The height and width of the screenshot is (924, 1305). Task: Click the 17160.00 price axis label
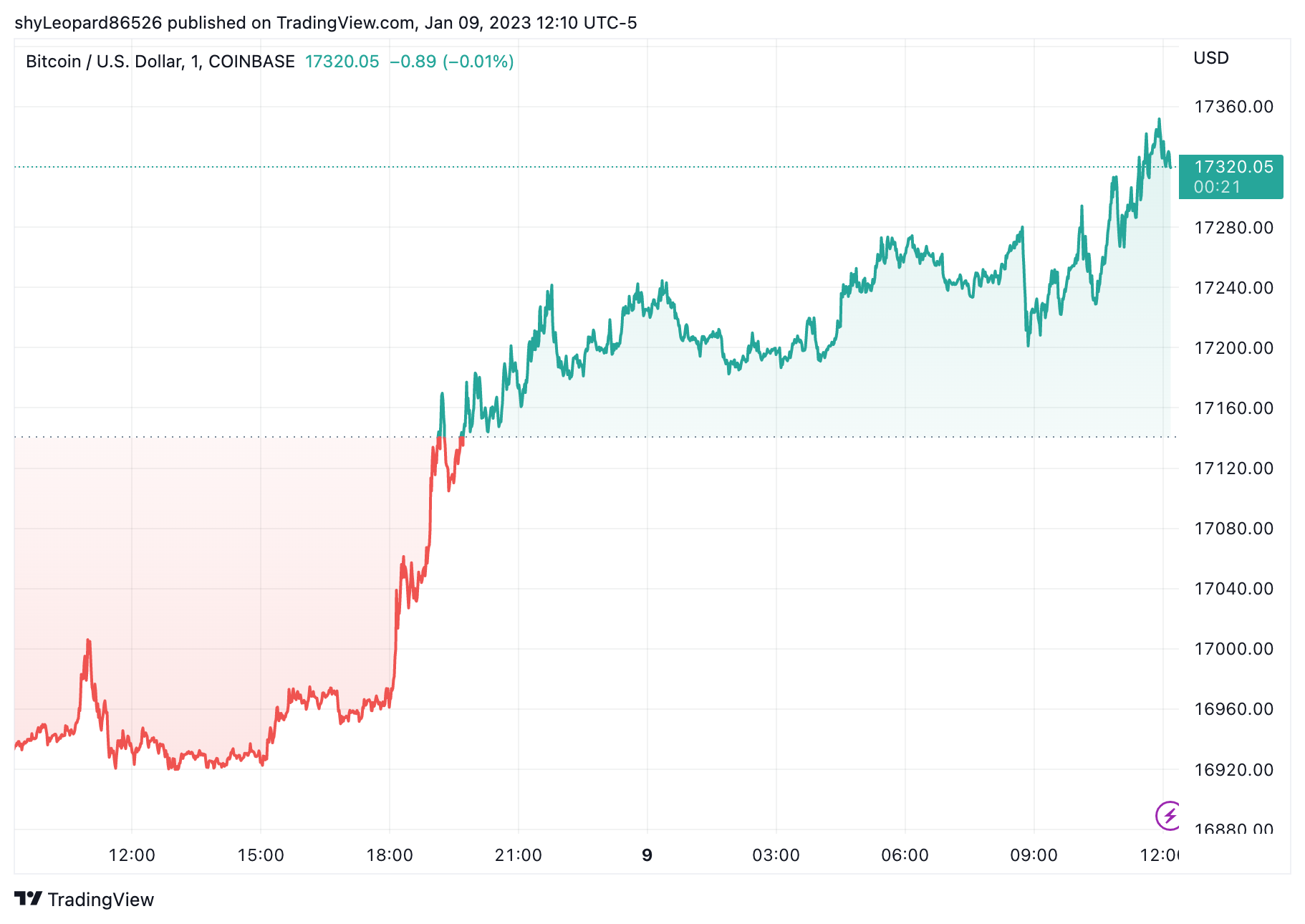pyautogui.click(x=1233, y=408)
